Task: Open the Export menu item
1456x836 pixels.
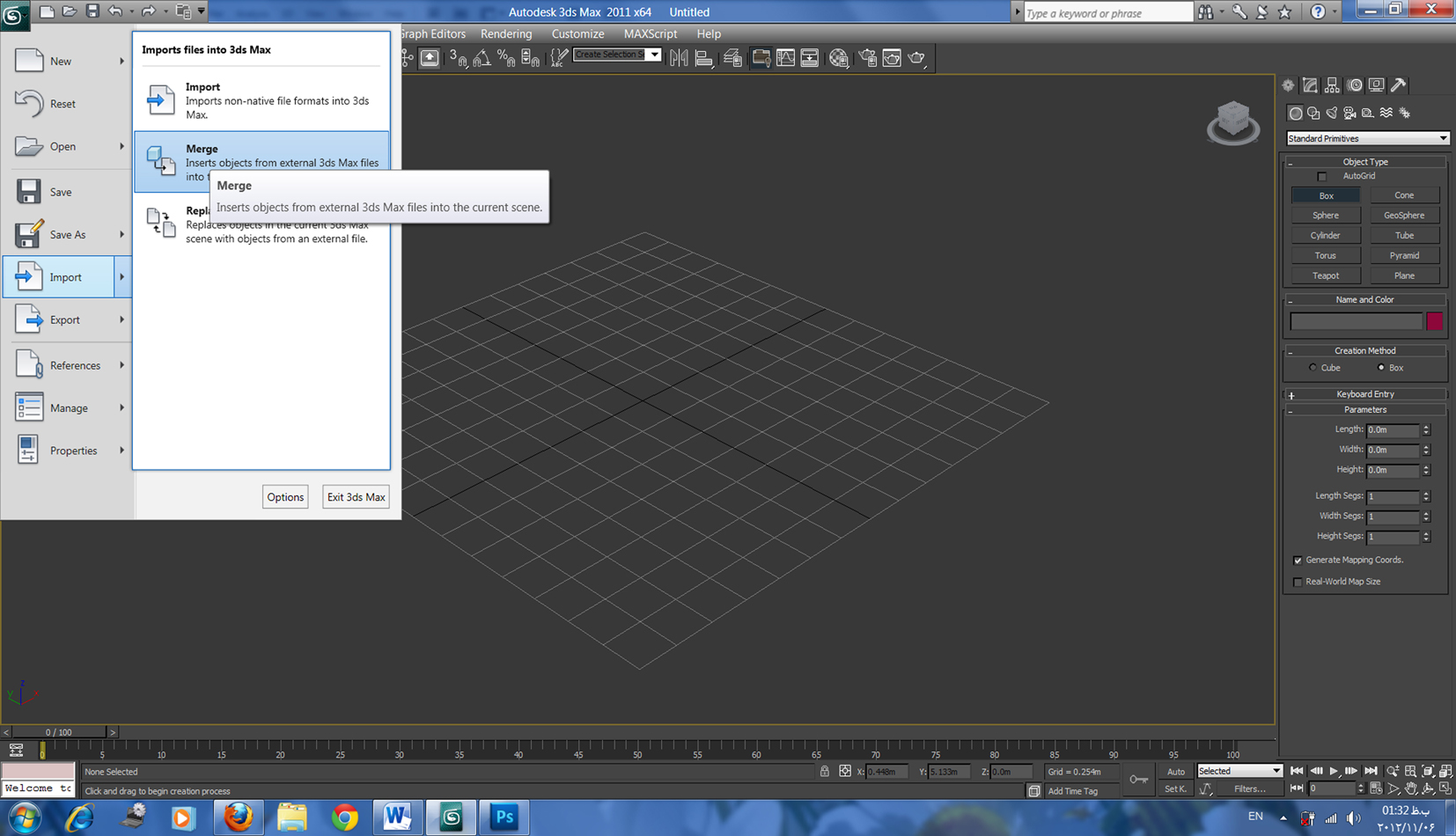Action: (66, 320)
